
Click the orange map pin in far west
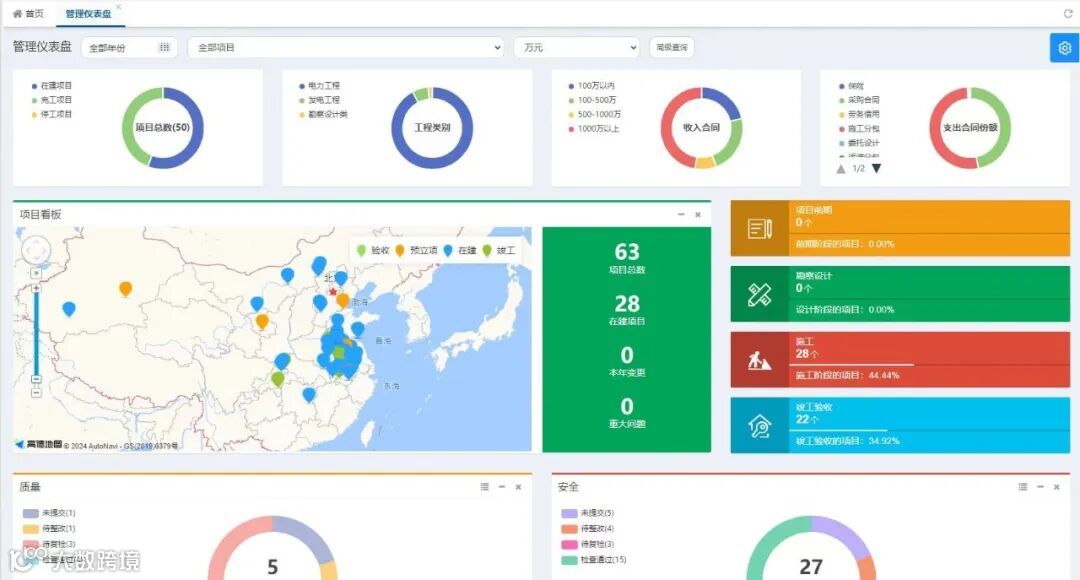point(125,289)
